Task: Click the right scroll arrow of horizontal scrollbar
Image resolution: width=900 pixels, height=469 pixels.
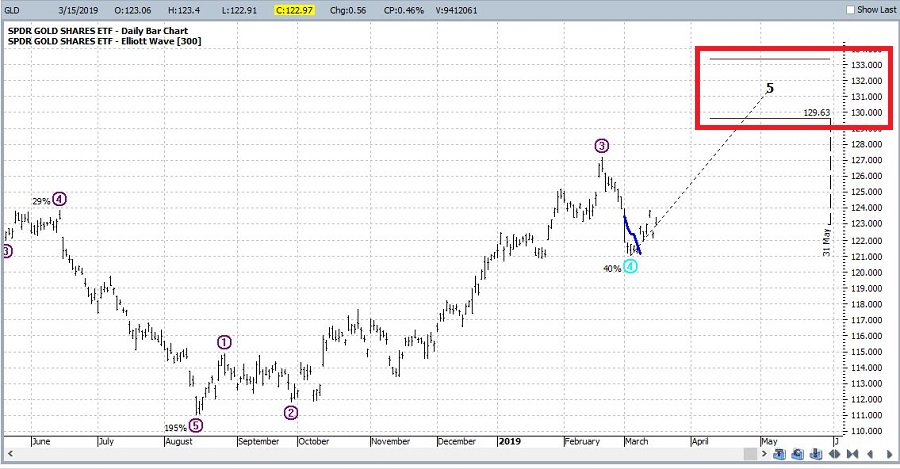Action: 764,454
